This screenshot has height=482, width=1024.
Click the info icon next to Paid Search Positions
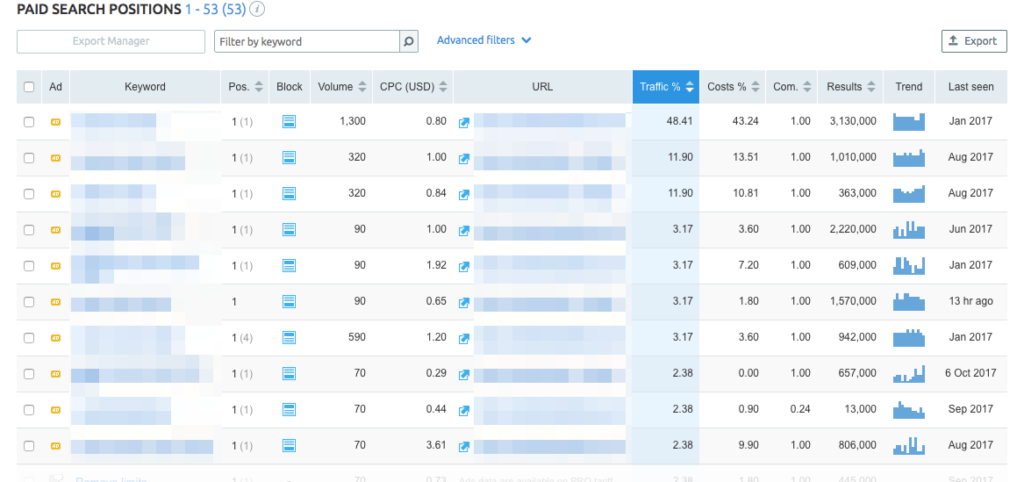tap(258, 10)
